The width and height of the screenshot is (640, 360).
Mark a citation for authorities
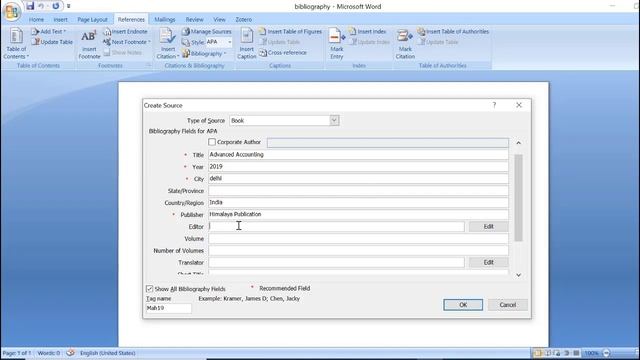coord(405,44)
